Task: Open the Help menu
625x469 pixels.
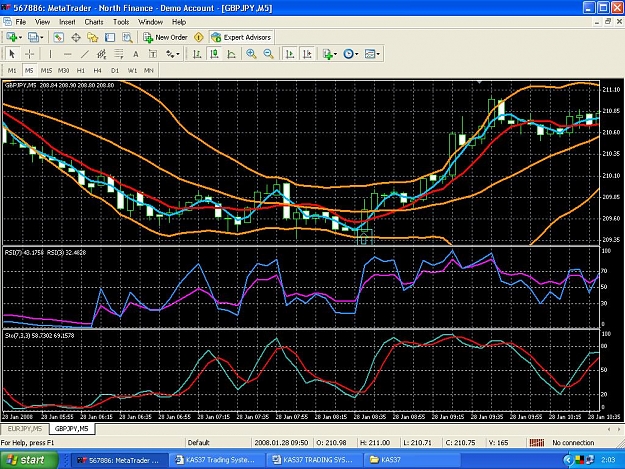Action: pyautogui.click(x=179, y=22)
